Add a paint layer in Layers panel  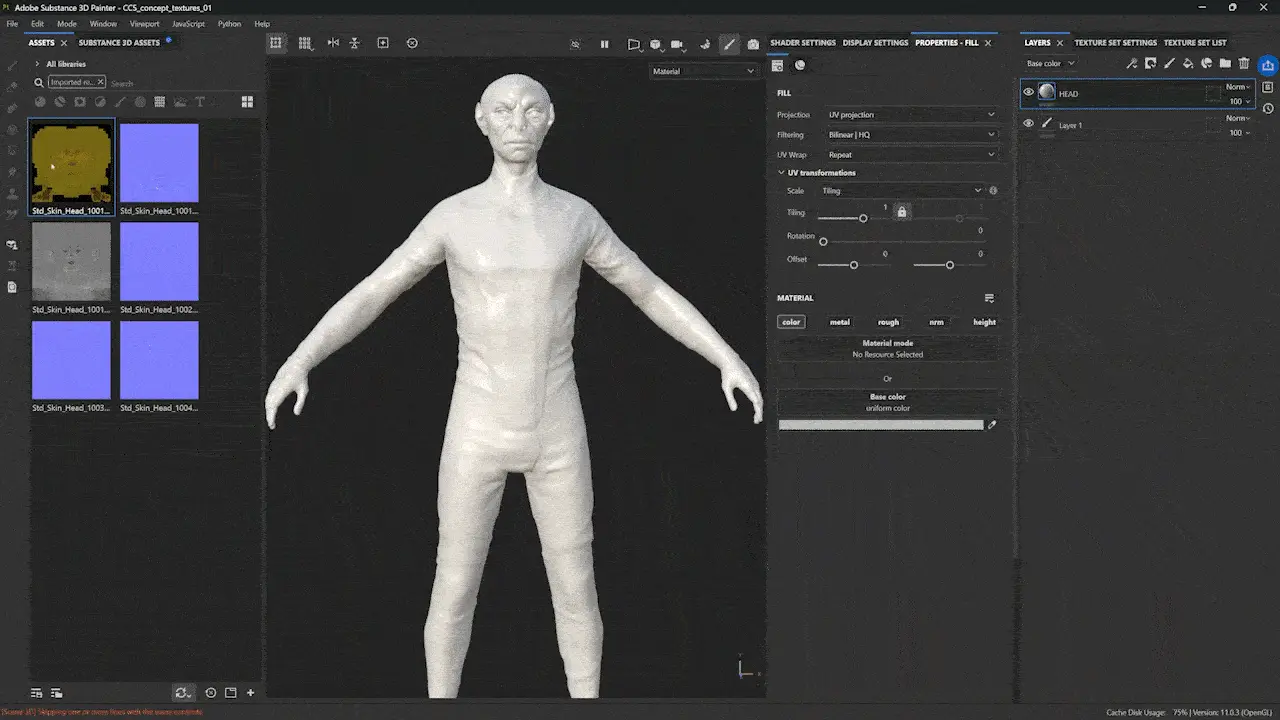click(x=1169, y=63)
